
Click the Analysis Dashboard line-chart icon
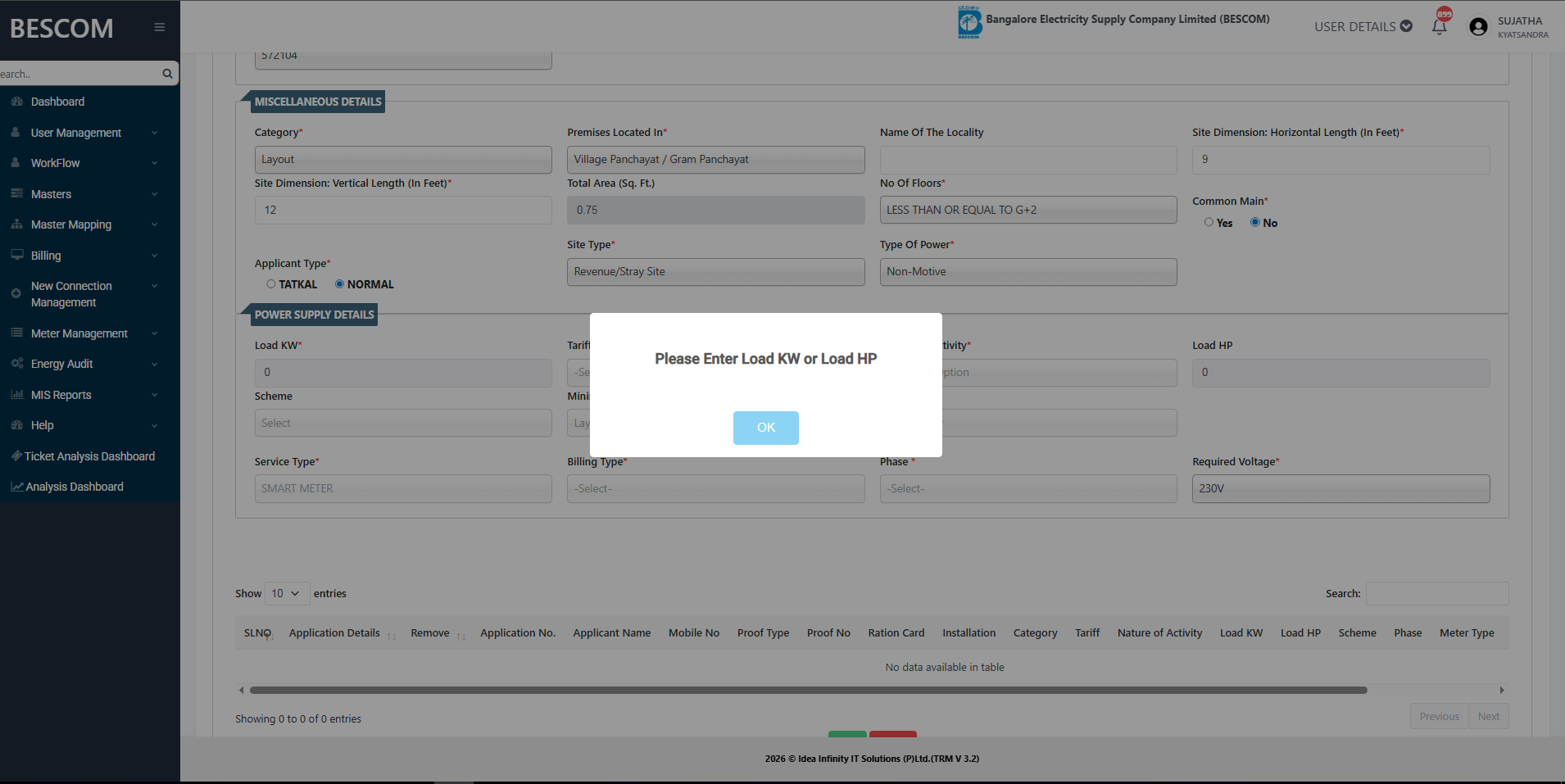pyautogui.click(x=16, y=487)
